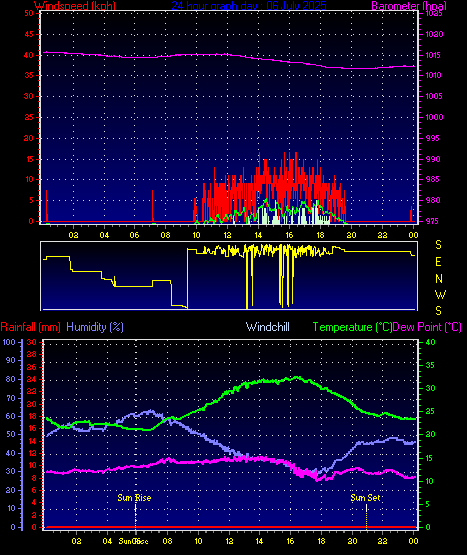Click humidity axis value 90
The image size is (467, 555).
(11, 360)
